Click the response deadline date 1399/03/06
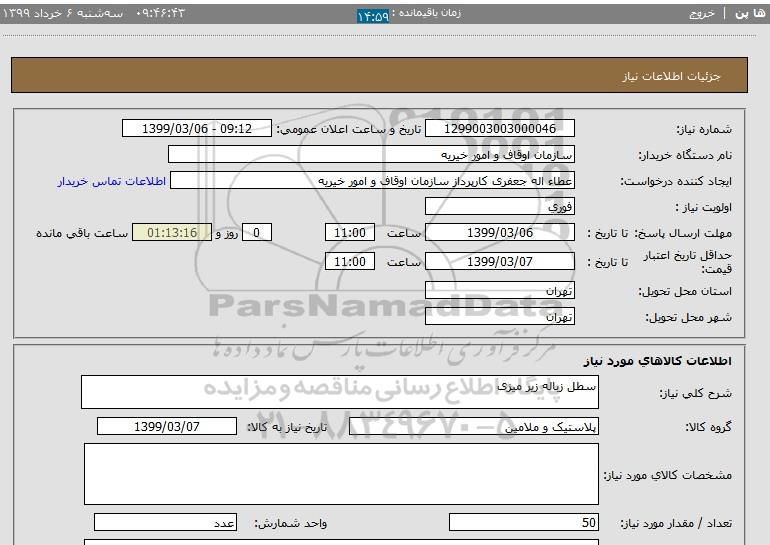770x545 pixels. pyautogui.click(x=500, y=232)
